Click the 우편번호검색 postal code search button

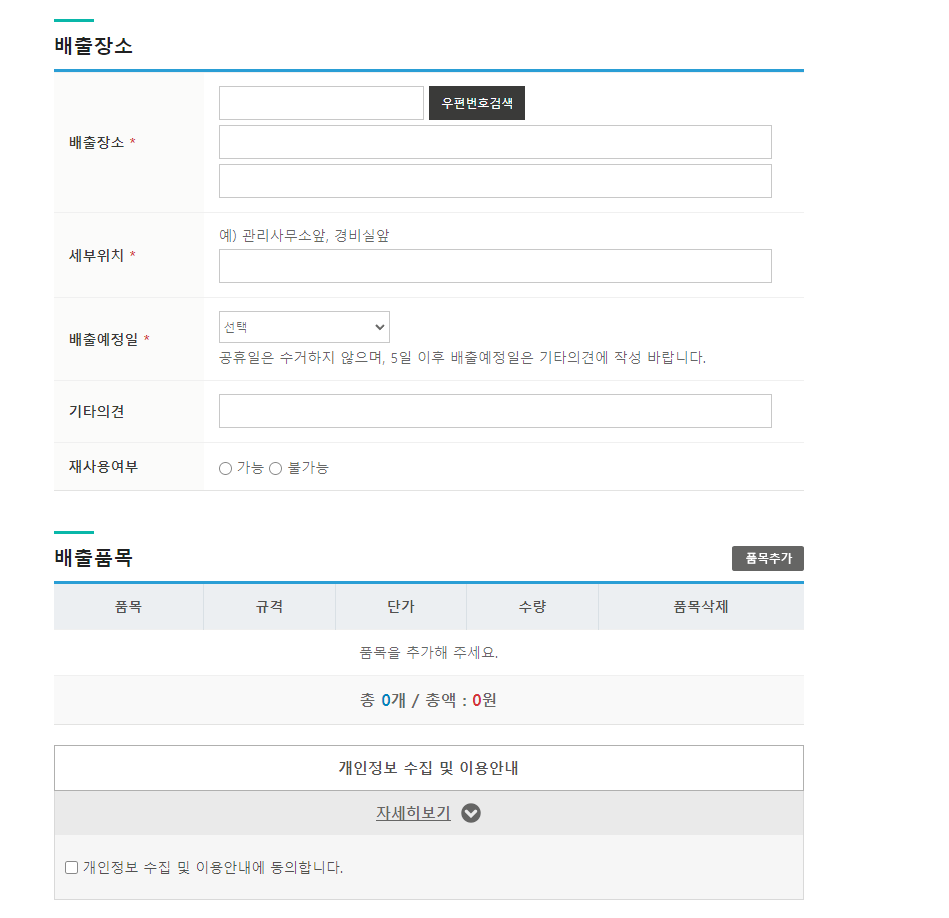476,103
